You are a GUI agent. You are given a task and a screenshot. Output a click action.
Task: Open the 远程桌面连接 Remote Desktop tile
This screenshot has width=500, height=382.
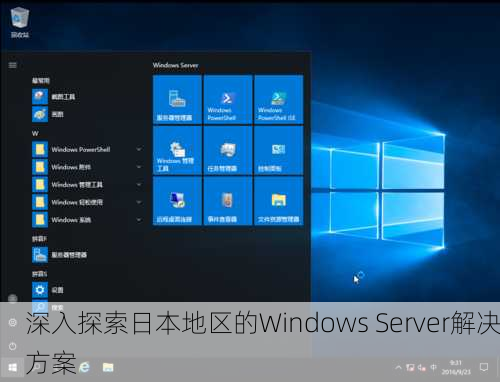click(177, 201)
